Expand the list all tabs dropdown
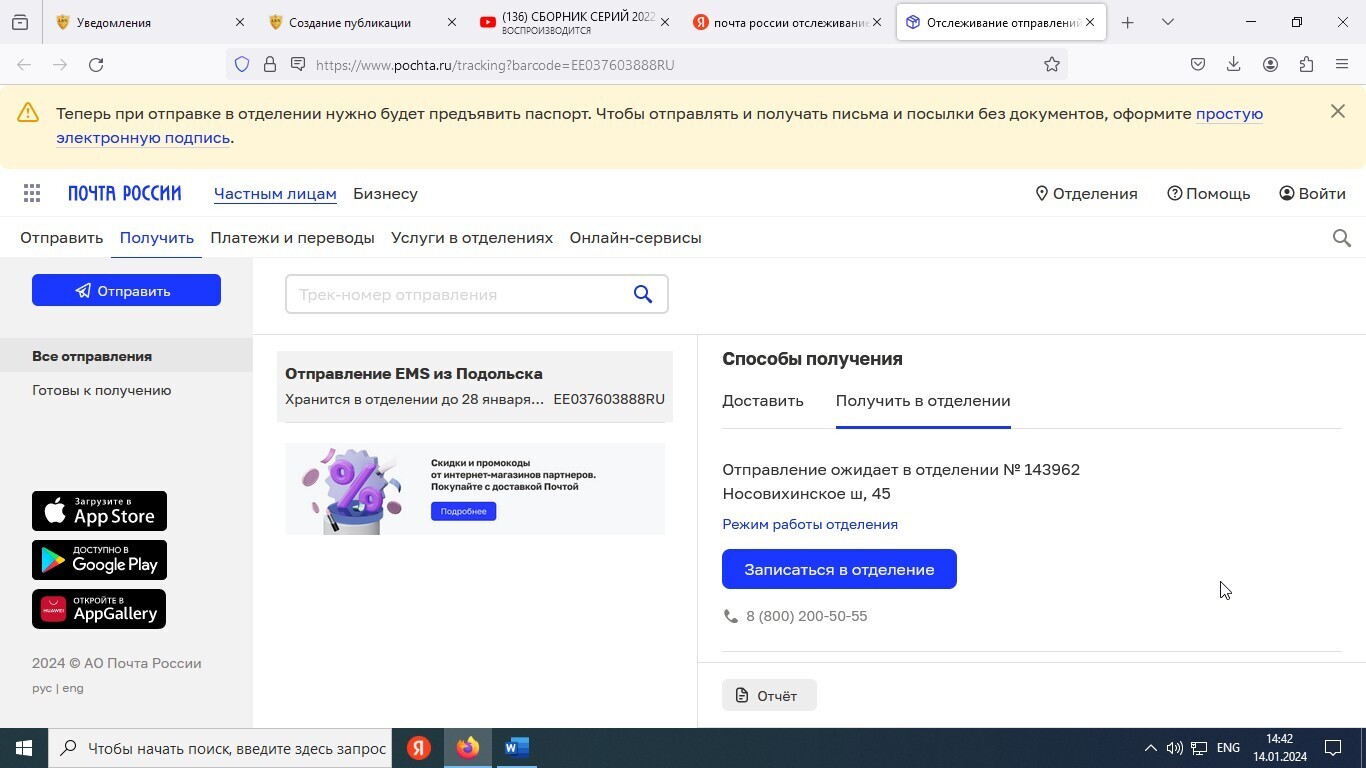The height and width of the screenshot is (768, 1366). tap(1167, 22)
